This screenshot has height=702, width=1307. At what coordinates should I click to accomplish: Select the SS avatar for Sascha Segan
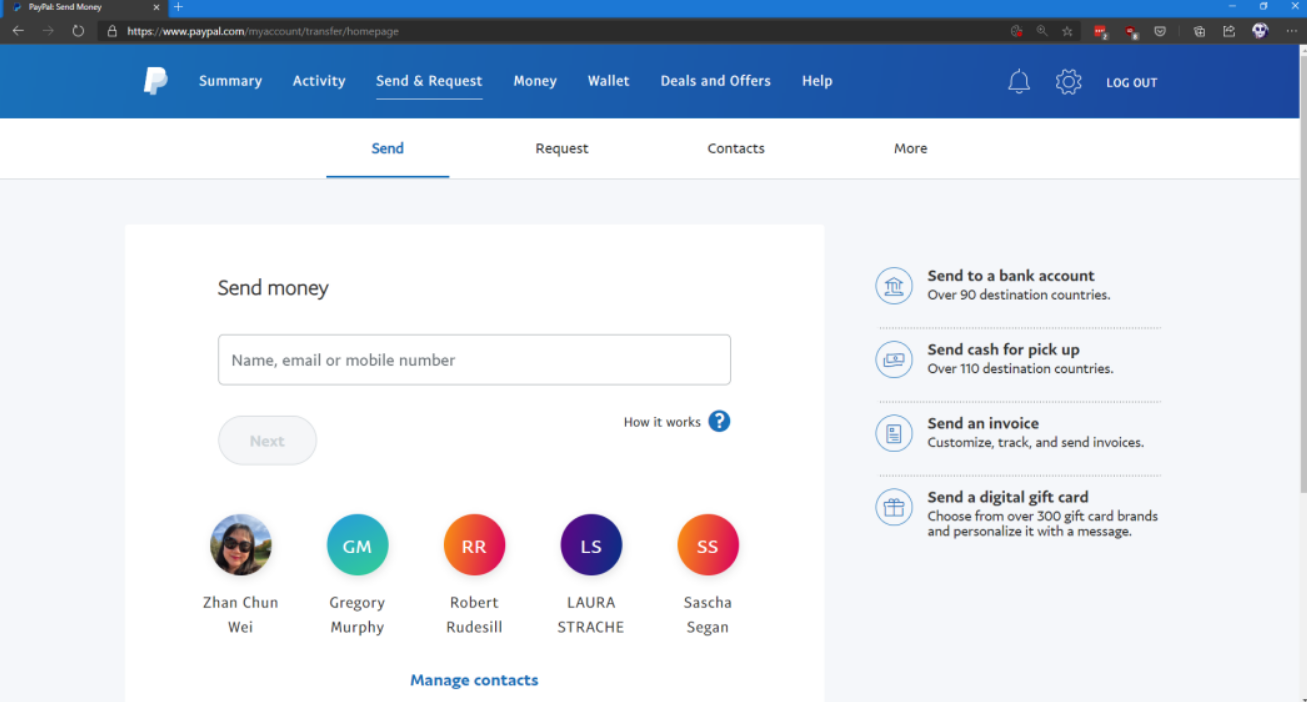coord(708,545)
